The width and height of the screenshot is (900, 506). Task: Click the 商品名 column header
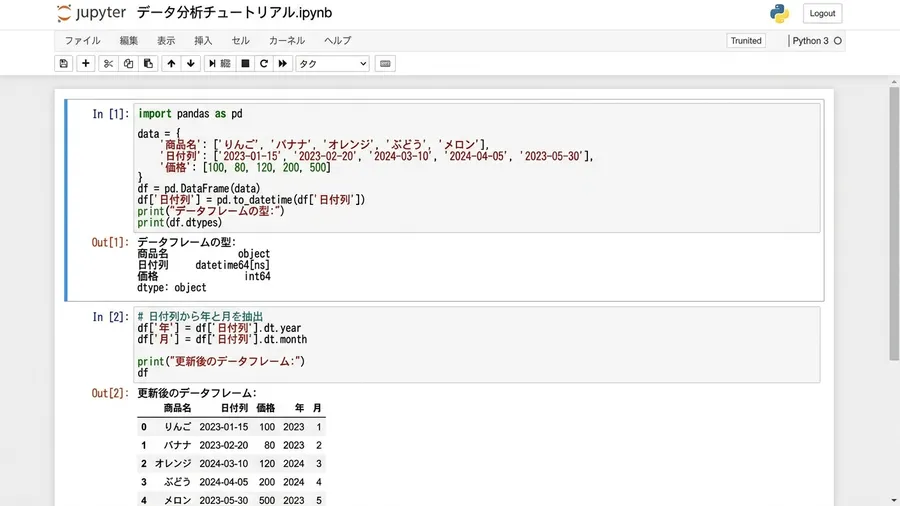point(177,408)
